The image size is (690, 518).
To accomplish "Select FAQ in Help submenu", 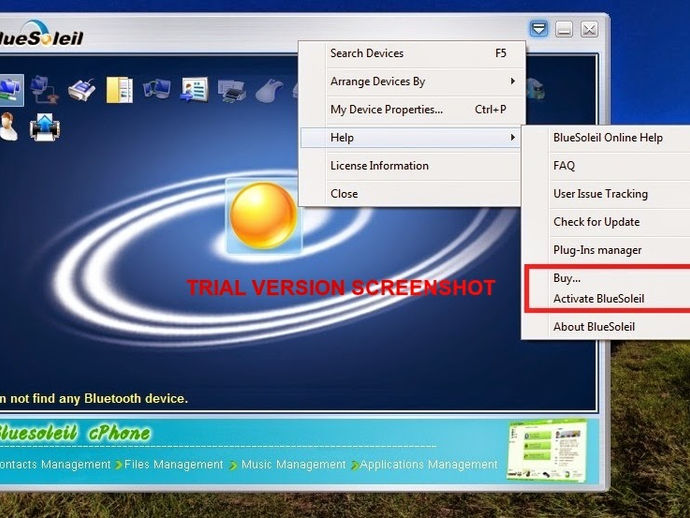I will (608, 166).
